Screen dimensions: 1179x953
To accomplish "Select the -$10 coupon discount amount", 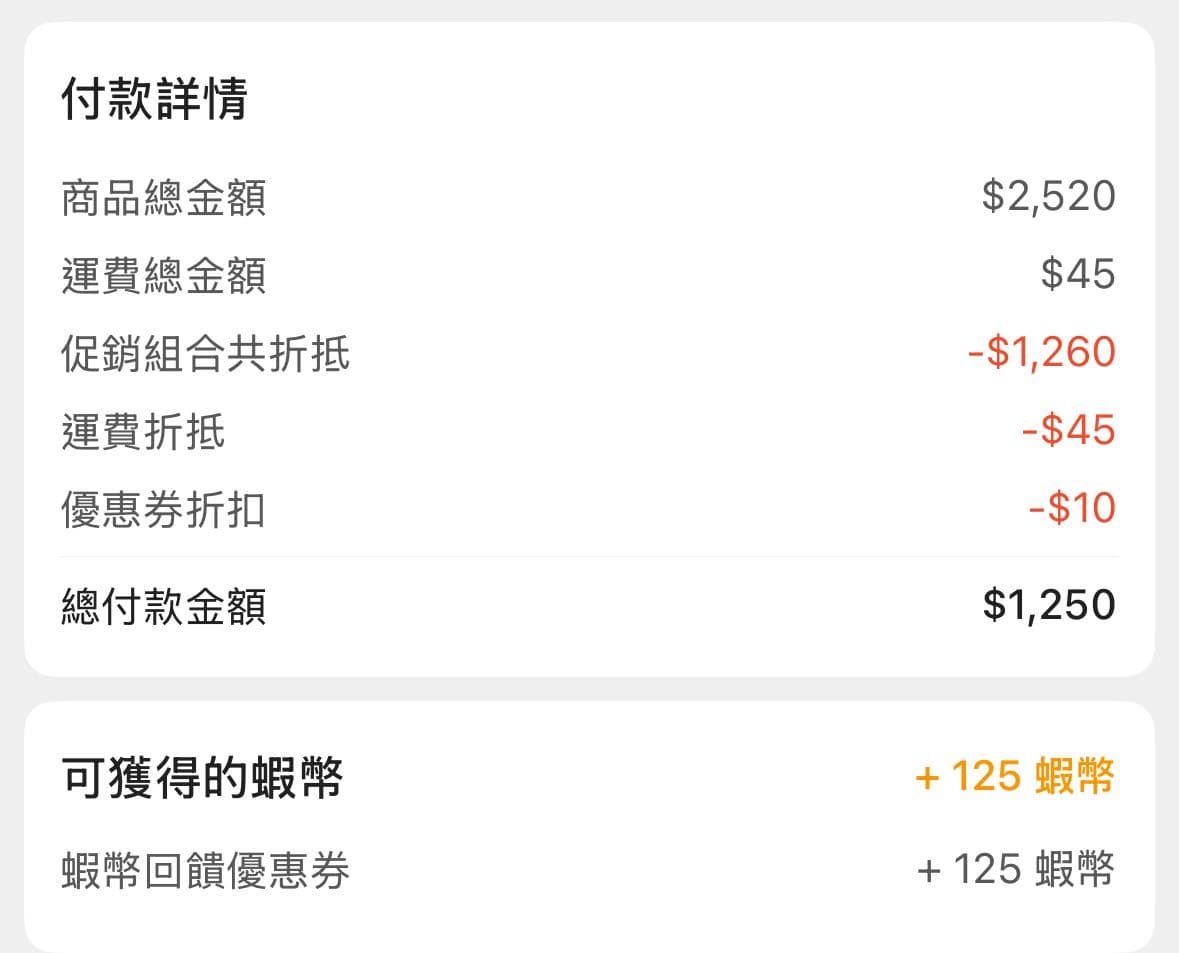I will [1075, 508].
